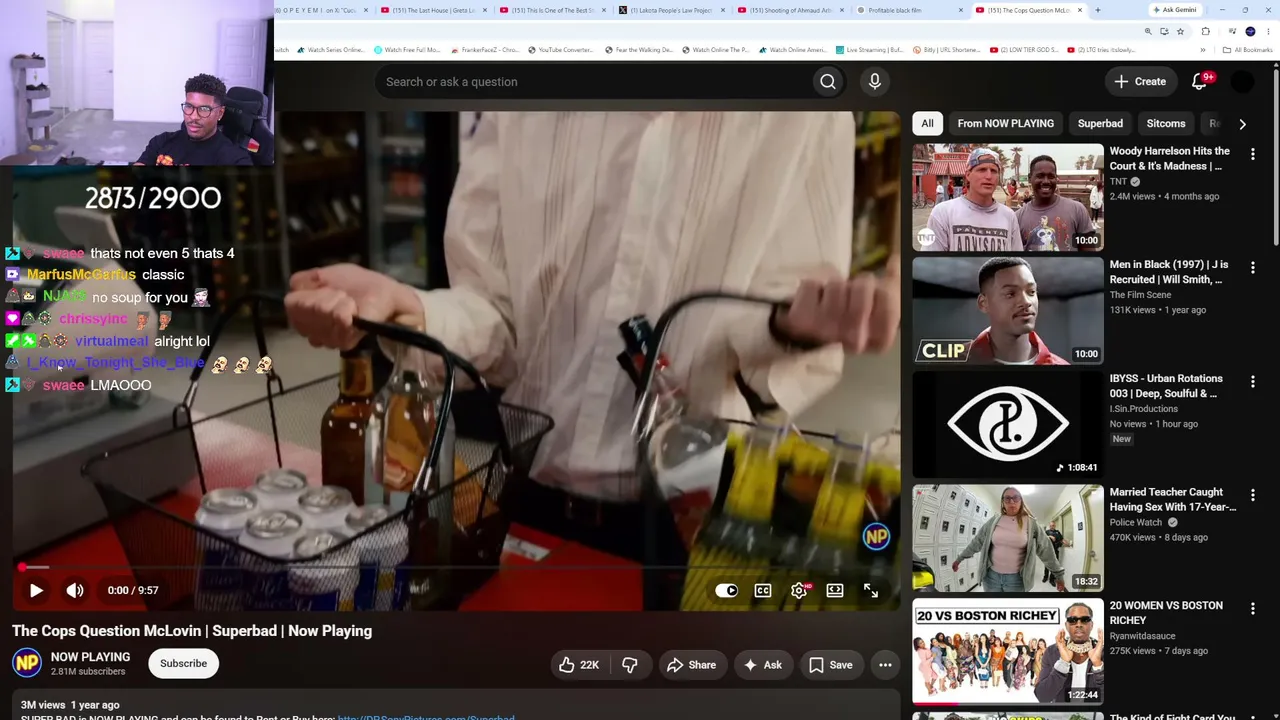
Task: Open 'Watch Free Full Mo...' bookmark
Action: (406, 50)
